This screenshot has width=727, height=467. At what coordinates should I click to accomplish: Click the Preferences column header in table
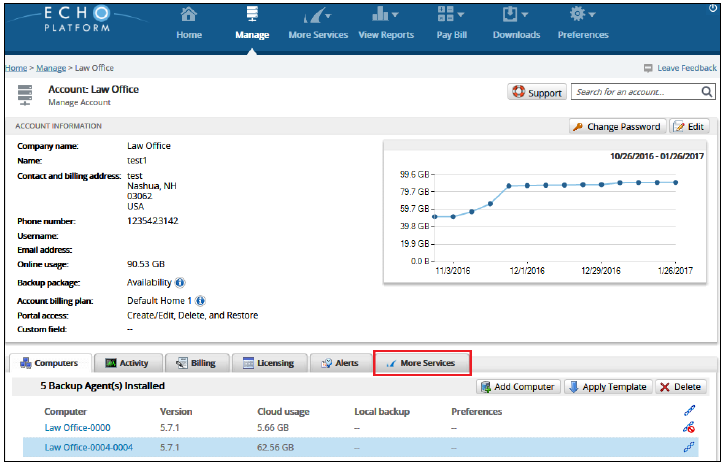click(477, 412)
